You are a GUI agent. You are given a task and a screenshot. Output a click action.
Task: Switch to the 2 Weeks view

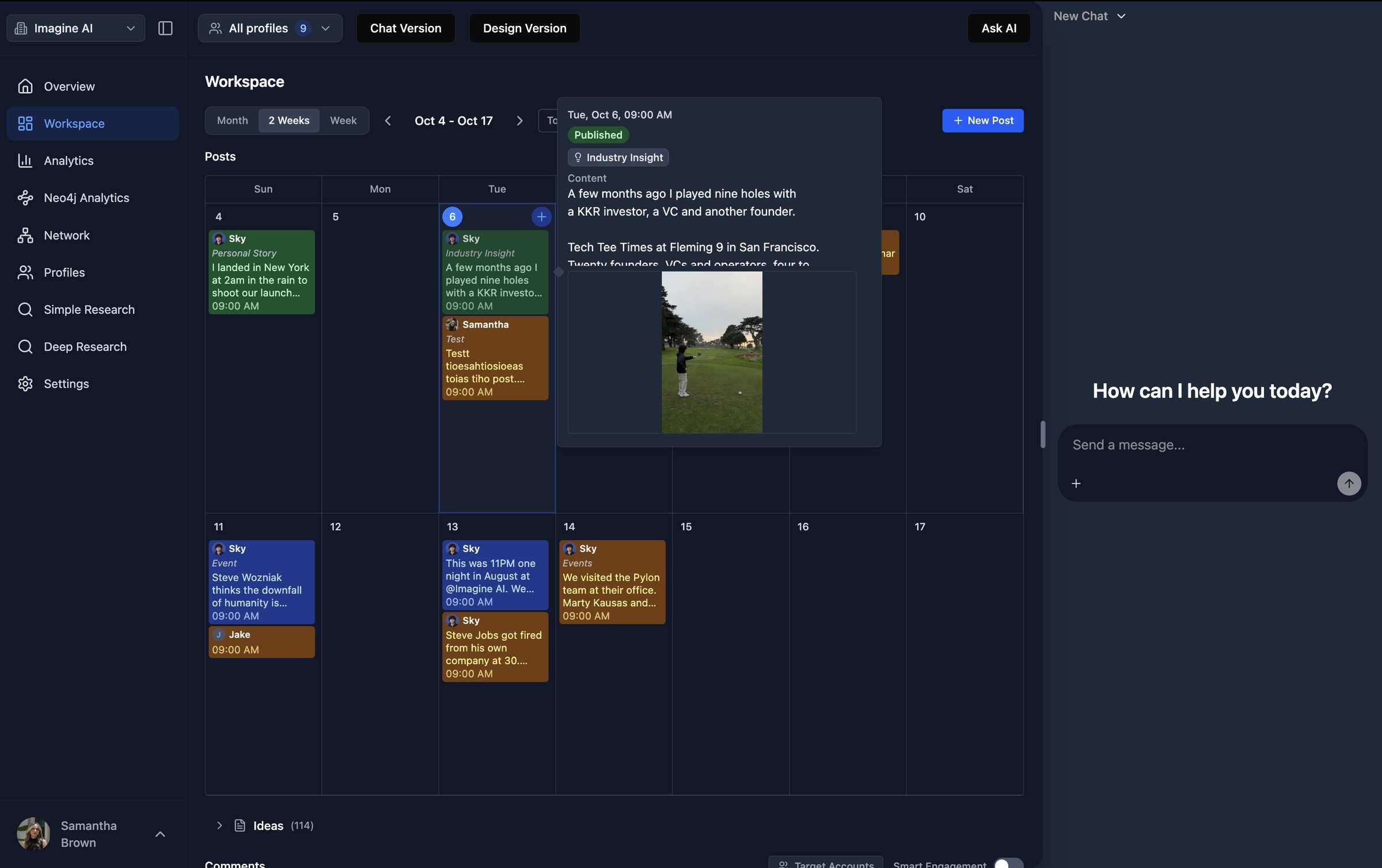coord(289,121)
